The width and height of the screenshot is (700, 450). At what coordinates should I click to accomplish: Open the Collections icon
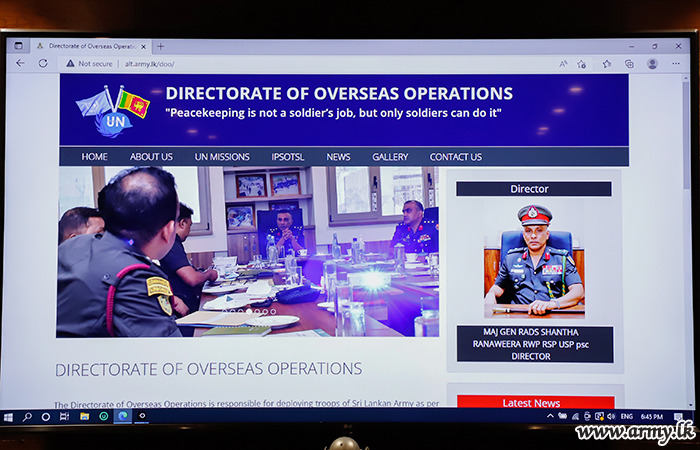[629, 64]
